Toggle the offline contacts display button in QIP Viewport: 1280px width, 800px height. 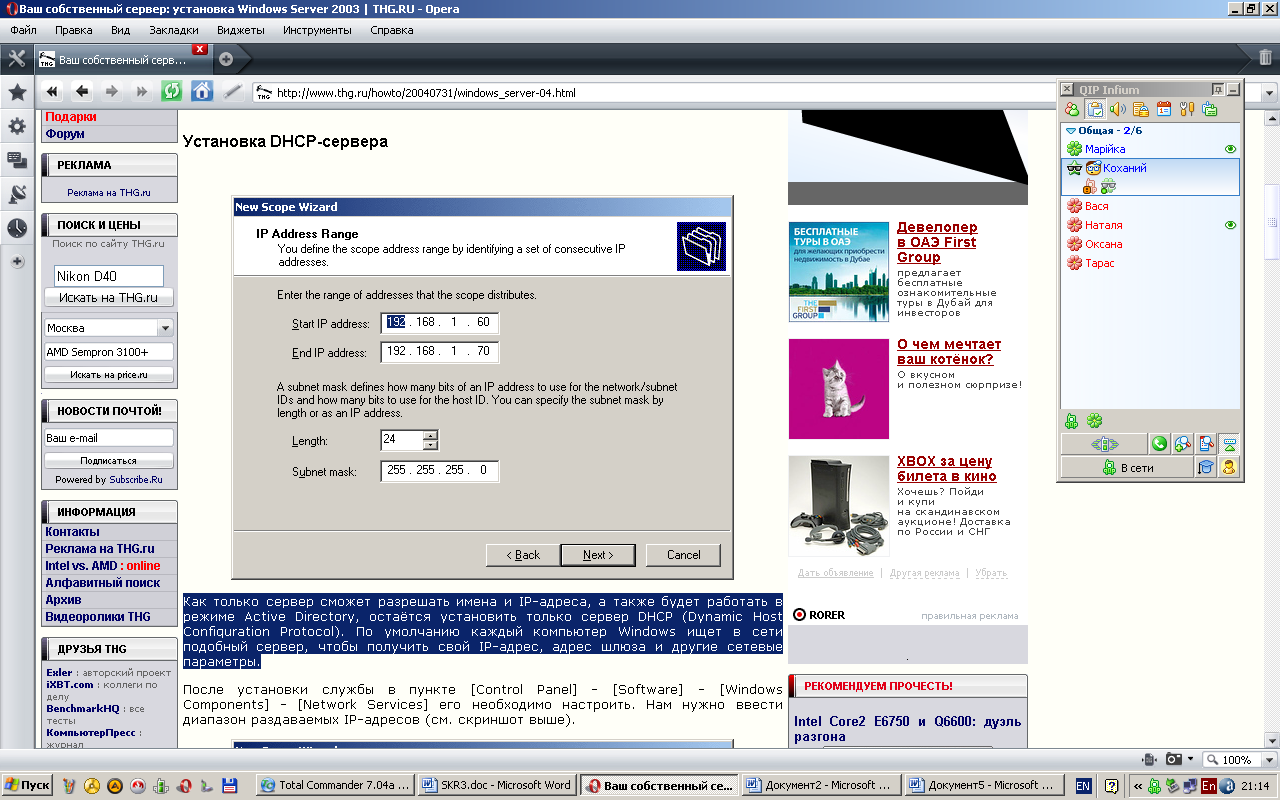pyautogui.click(x=1072, y=109)
